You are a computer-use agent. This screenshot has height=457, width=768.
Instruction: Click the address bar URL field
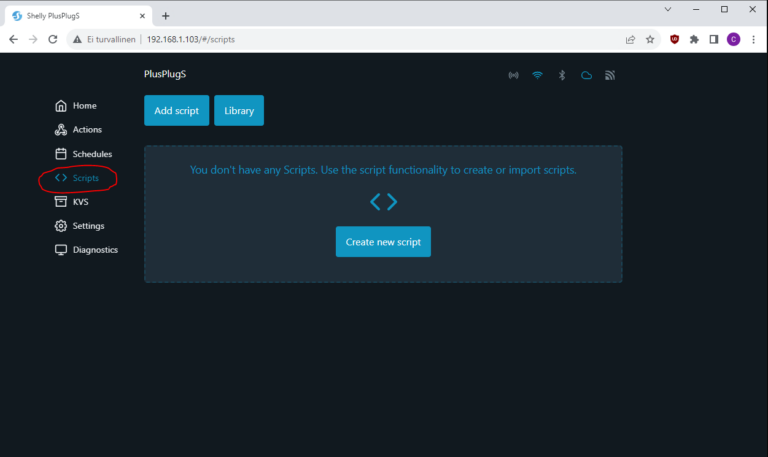click(380, 39)
